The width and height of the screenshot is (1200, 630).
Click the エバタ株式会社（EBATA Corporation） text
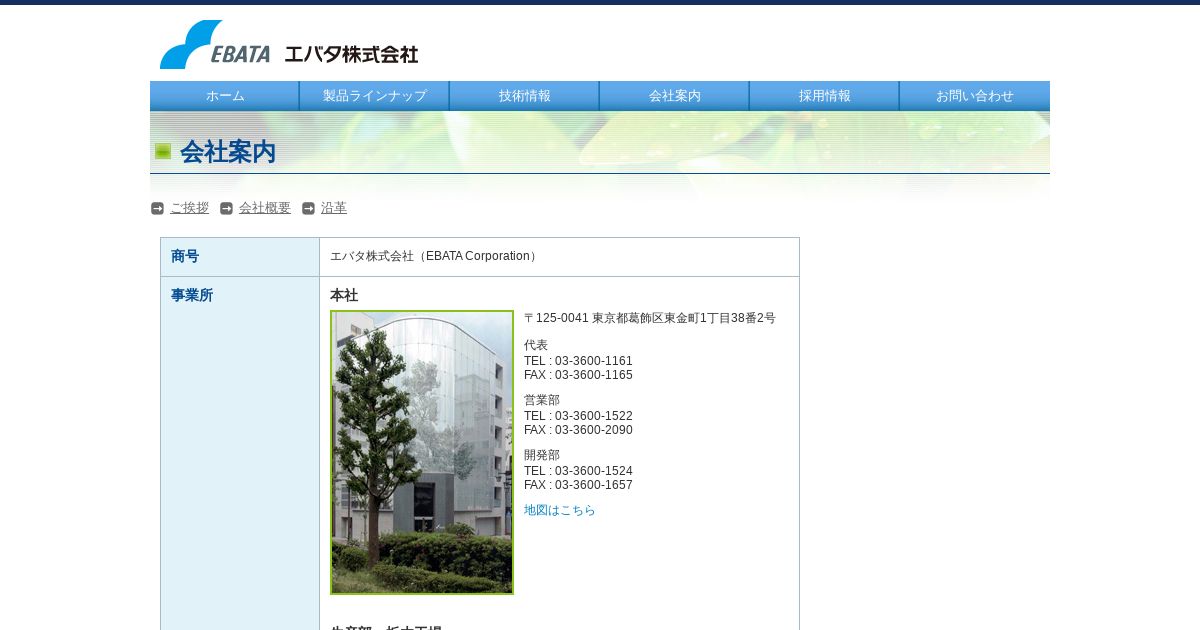click(x=436, y=256)
